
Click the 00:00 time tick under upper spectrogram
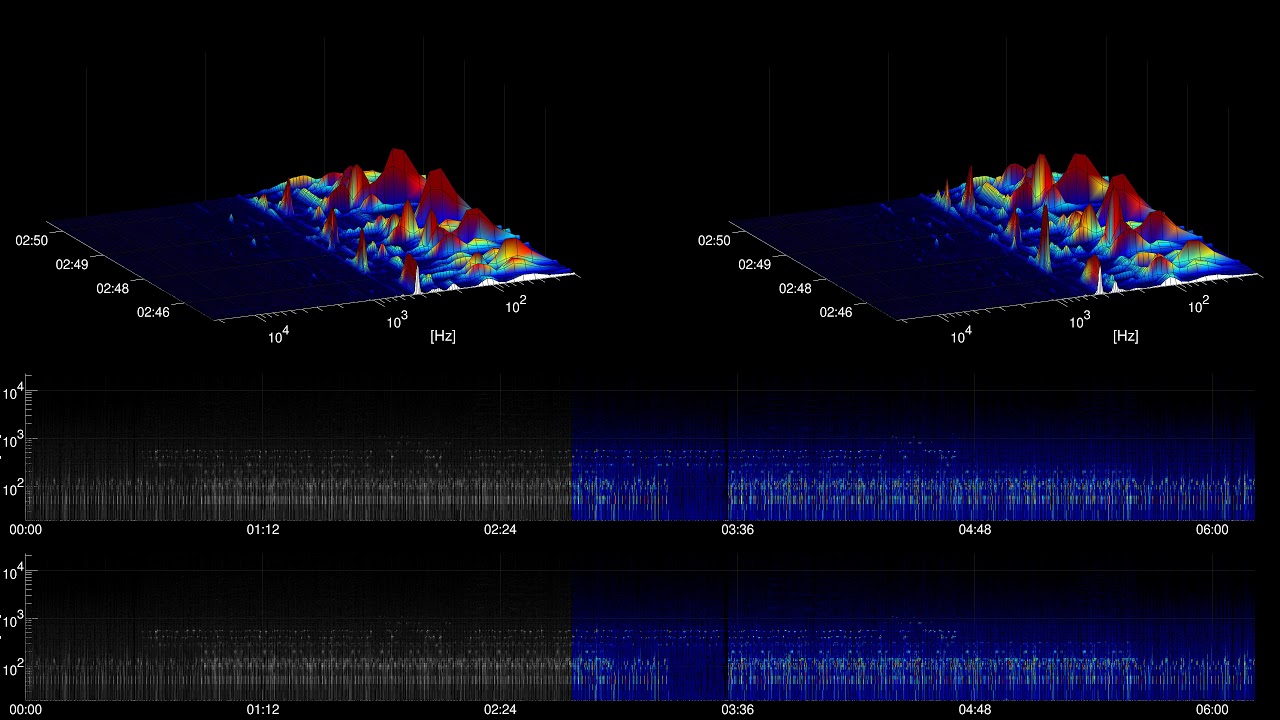(26, 530)
